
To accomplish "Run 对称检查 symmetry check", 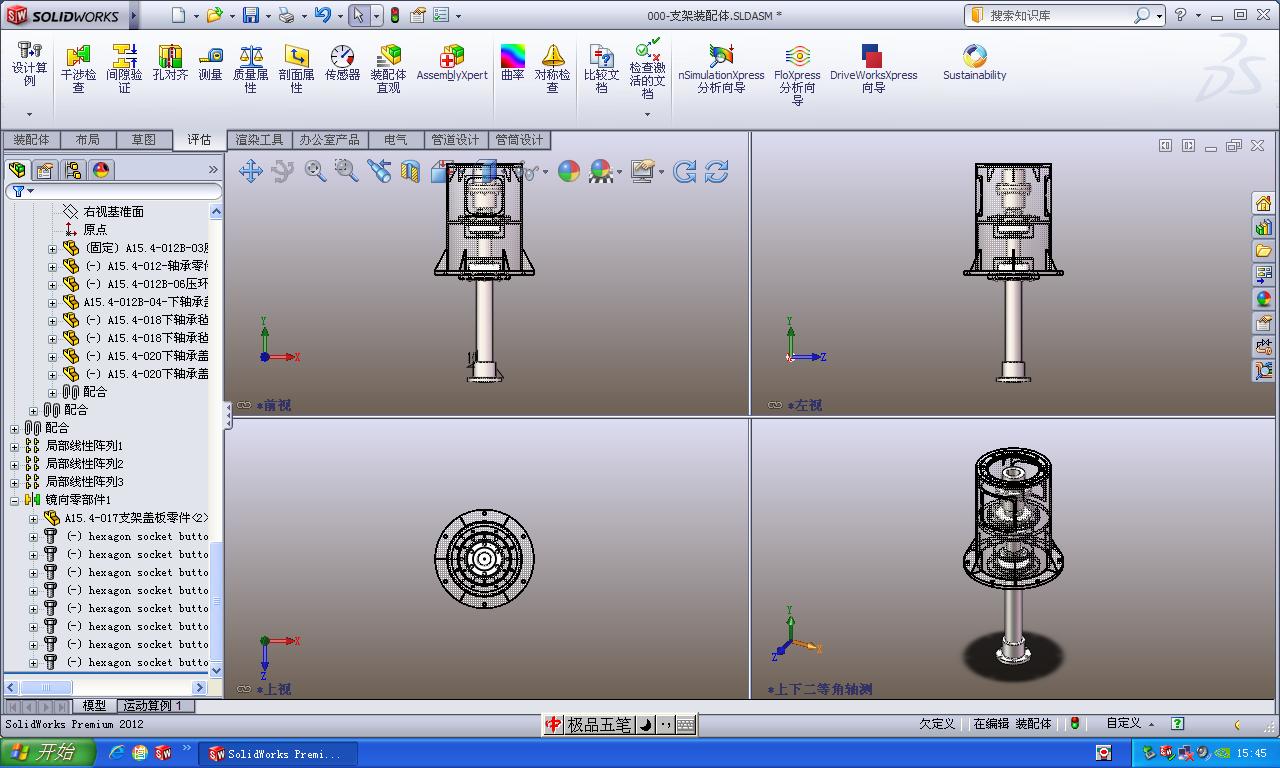I will click(552, 68).
